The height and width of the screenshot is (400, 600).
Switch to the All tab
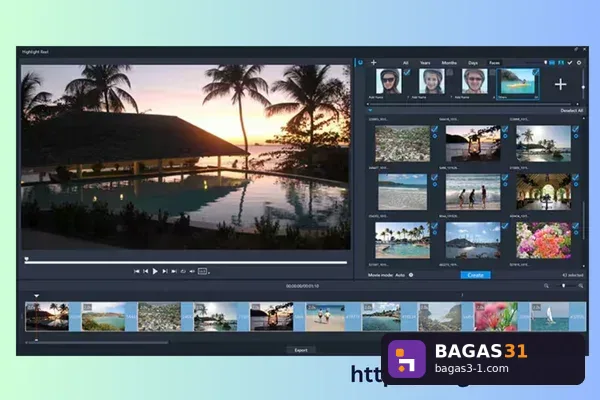tap(406, 63)
